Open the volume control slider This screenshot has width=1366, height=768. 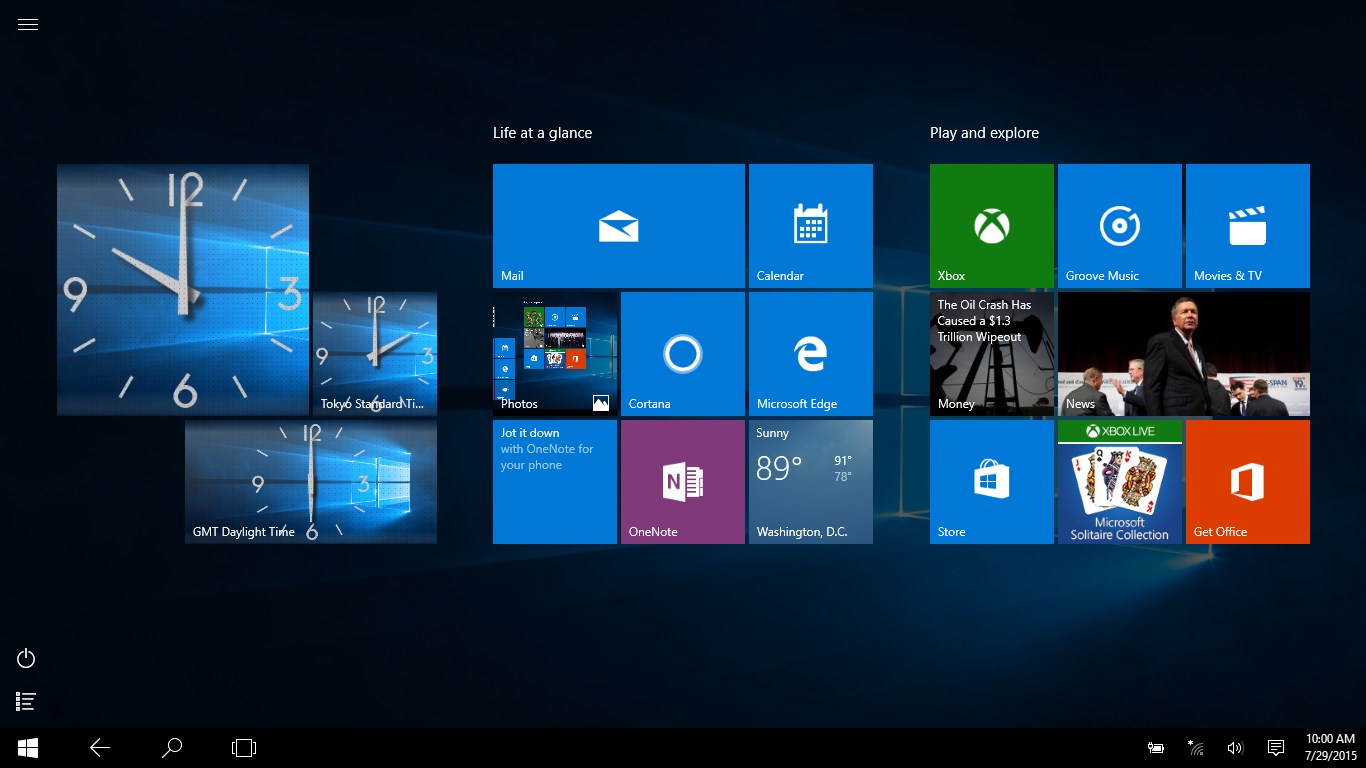click(x=1235, y=747)
